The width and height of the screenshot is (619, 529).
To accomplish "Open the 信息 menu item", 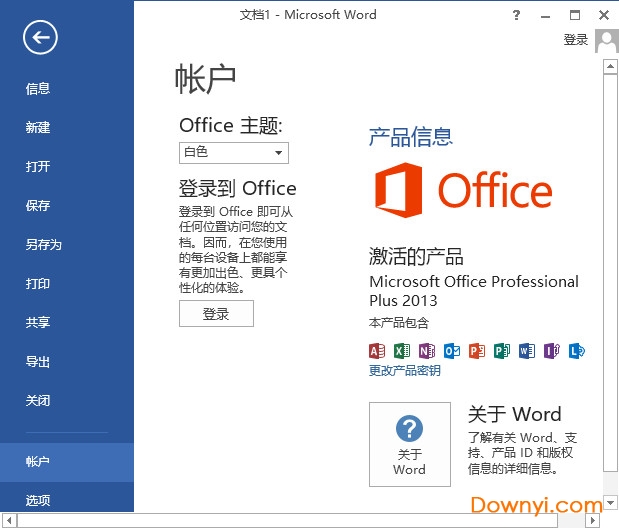I will (38, 89).
